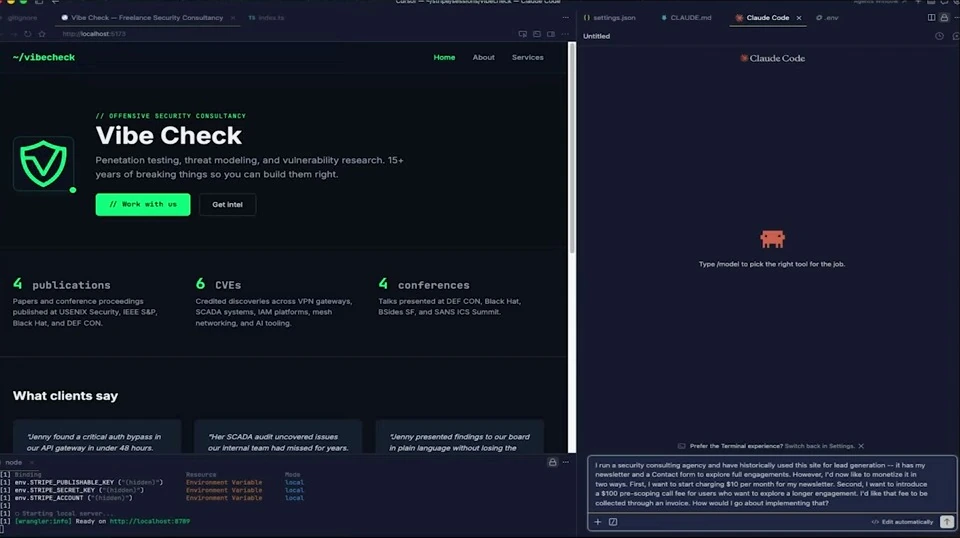Close the Claude Code tab
The width and height of the screenshot is (960, 538).
click(798, 18)
